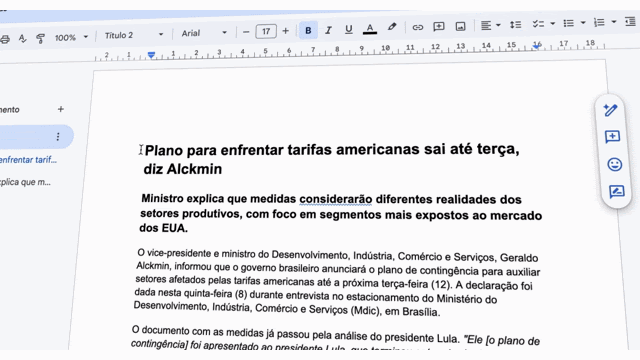This screenshot has width=640, height=360.
Task: Click the checklist icon
Action: (x=538, y=24)
